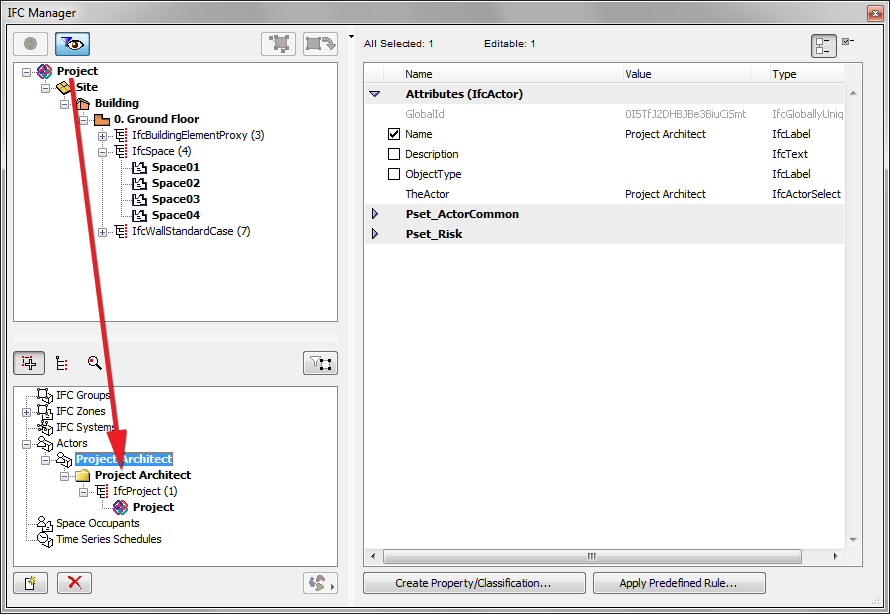The height and width of the screenshot is (614, 890).
Task: Check the ObjectType attribute checkbox
Action: click(x=394, y=174)
